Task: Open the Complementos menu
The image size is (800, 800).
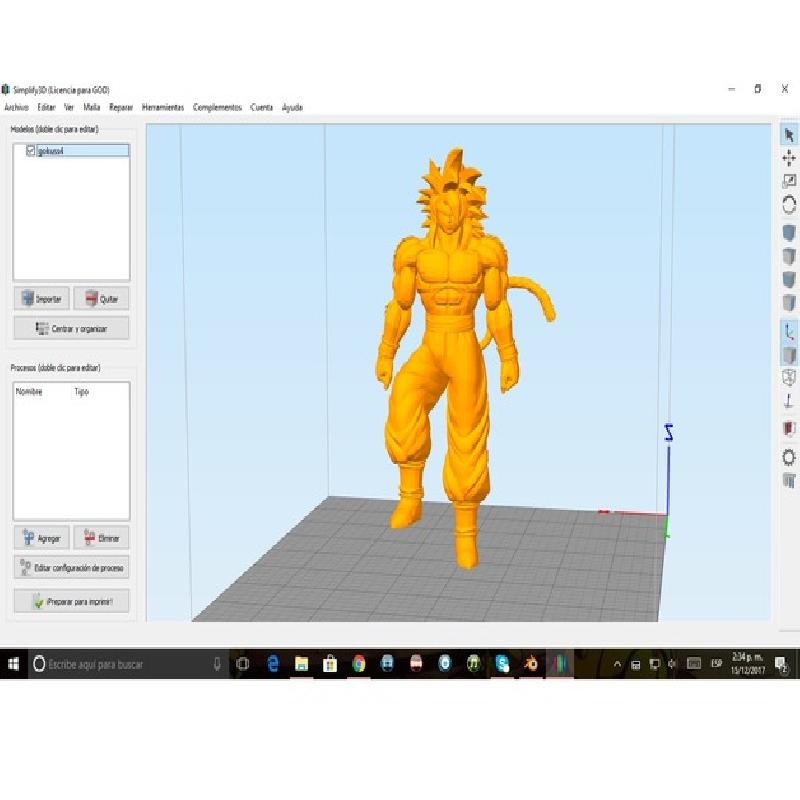Action: pyautogui.click(x=217, y=107)
